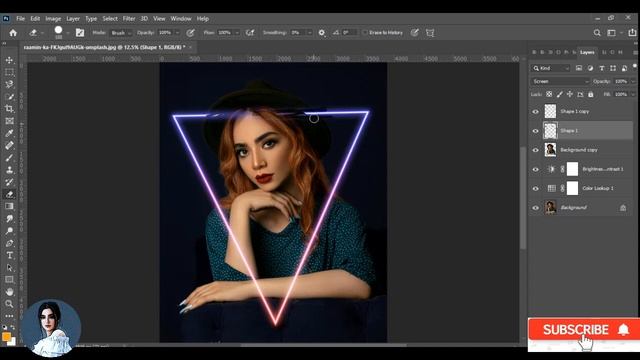Enable airbrush-style build-up icon
Image resolution: width=640 pixels, height=360 pixels.
(x=250, y=33)
